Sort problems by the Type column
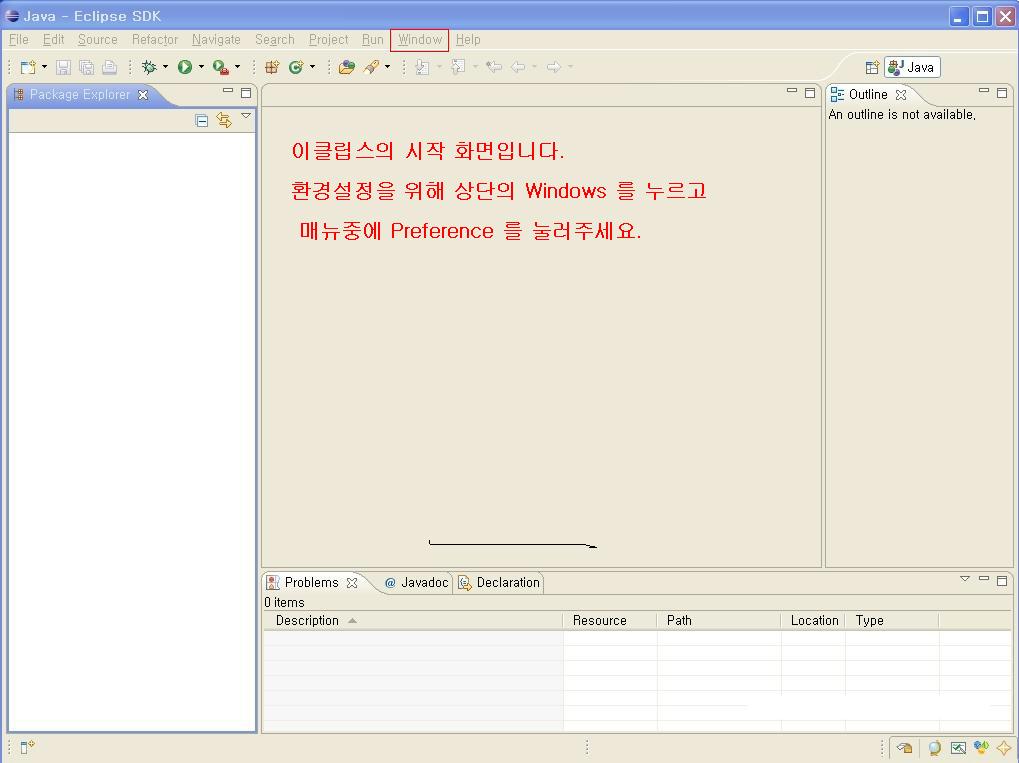1019x763 pixels. [x=892, y=621]
